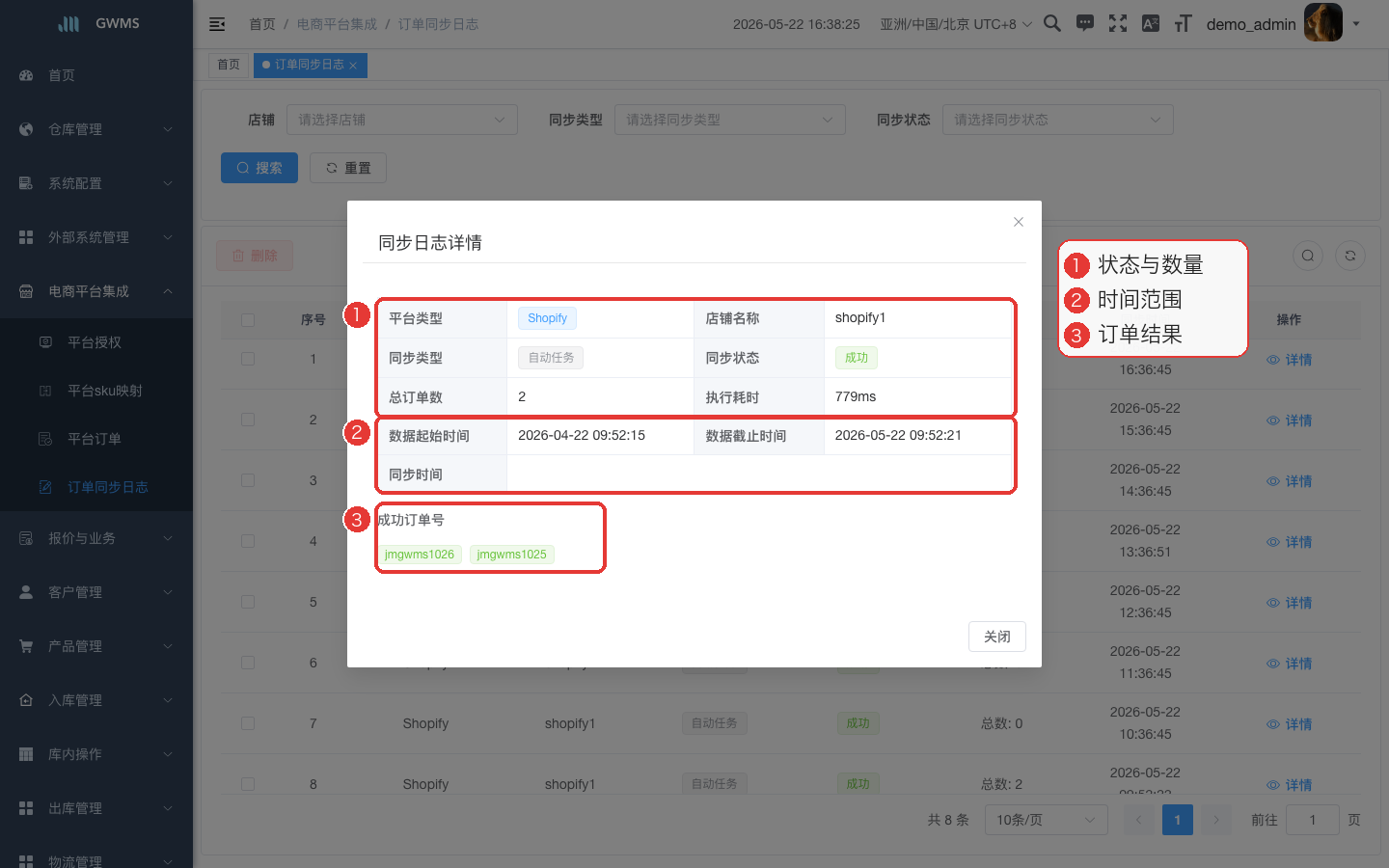
Task: Open 详情 for the 12:36:45 row
Action: pos(1290,603)
